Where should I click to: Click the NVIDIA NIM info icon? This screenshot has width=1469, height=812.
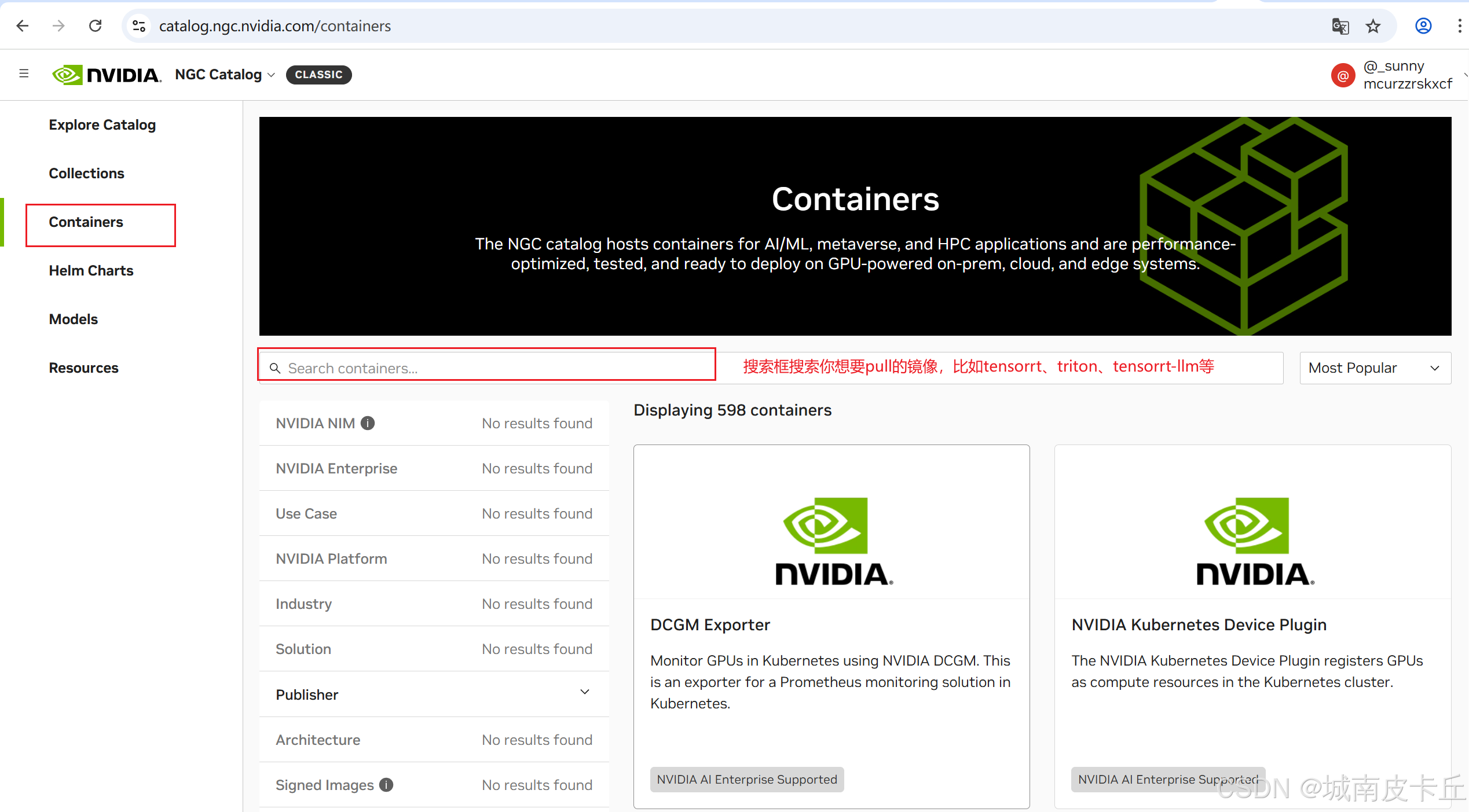tap(367, 423)
